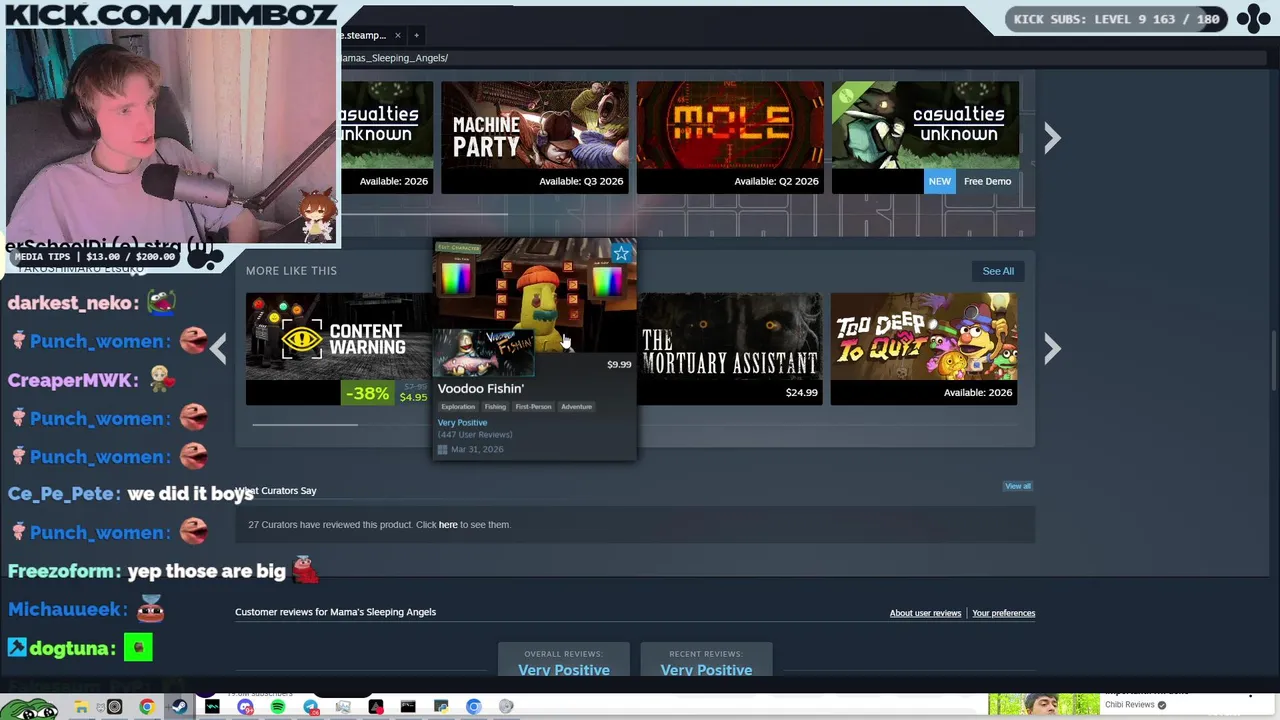The image size is (1280, 720).
Task: Close the store.steamp... browser tab
Action: [x=397, y=35]
